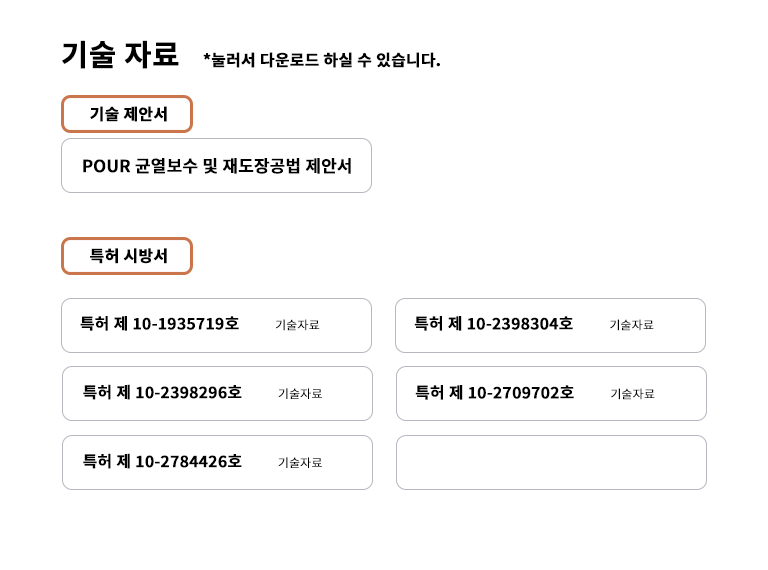
Task: Download patent 특허 제 10-2398296호
Action: (162, 393)
